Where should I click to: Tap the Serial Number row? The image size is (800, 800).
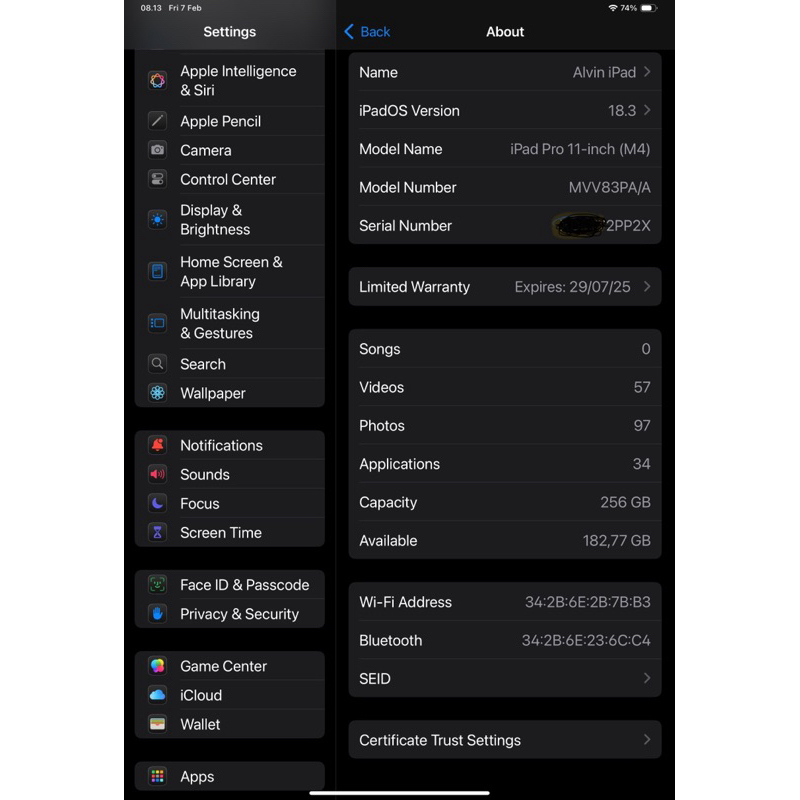coord(505,226)
